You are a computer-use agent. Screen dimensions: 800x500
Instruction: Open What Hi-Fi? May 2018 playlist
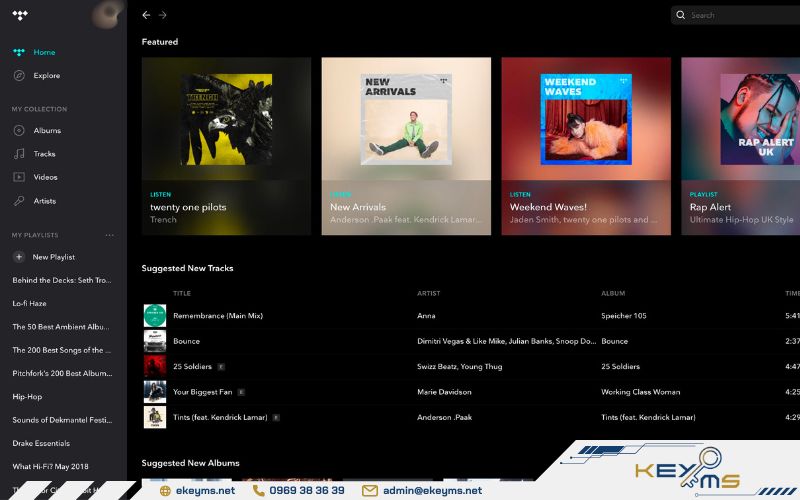(x=50, y=466)
